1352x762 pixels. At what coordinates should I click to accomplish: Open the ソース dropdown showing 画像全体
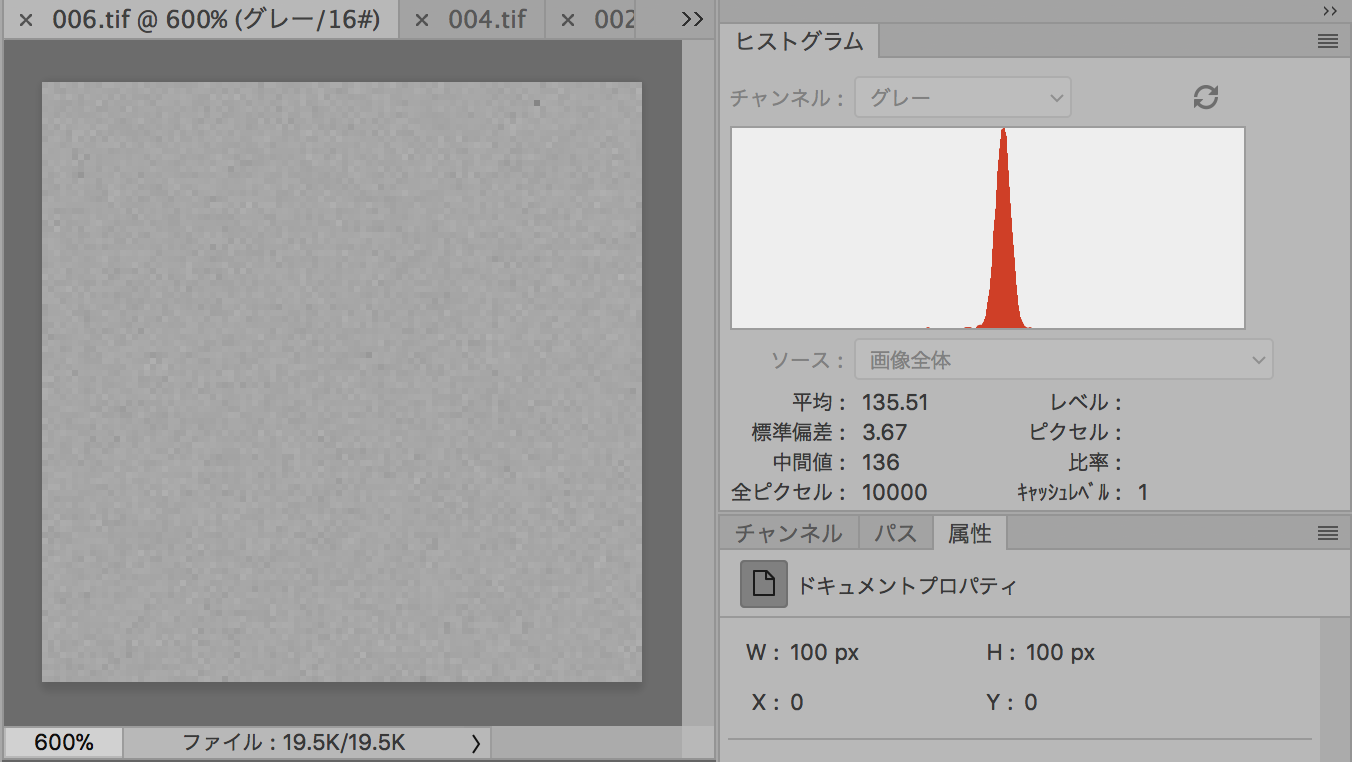tap(1063, 360)
